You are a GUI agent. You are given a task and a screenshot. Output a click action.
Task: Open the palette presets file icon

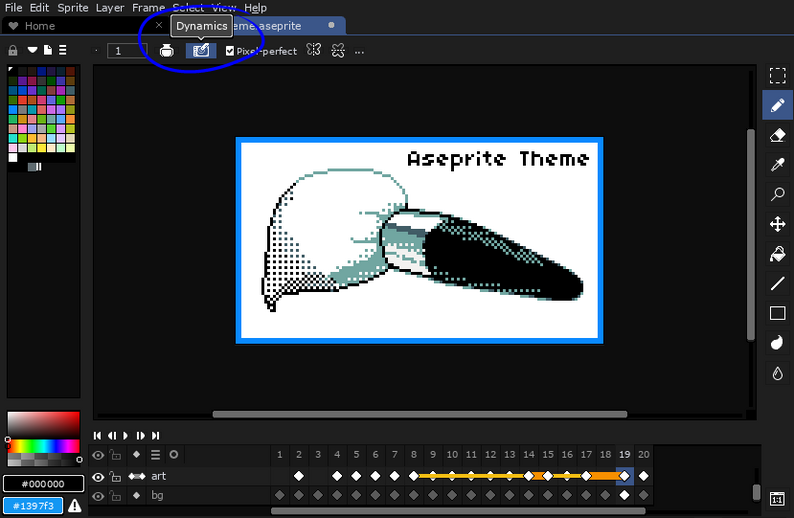[x=48, y=50]
